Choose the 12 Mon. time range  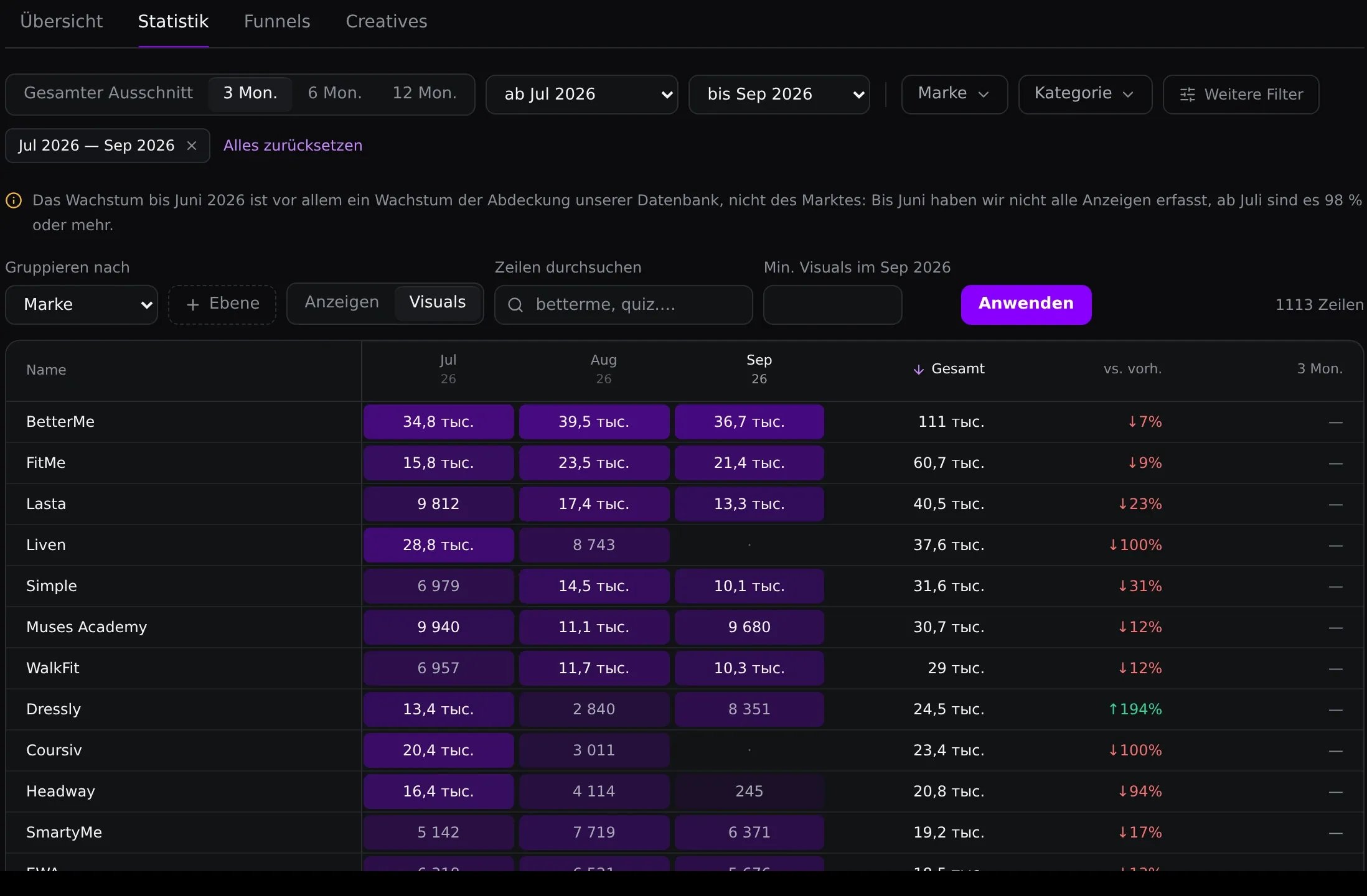coord(425,93)
